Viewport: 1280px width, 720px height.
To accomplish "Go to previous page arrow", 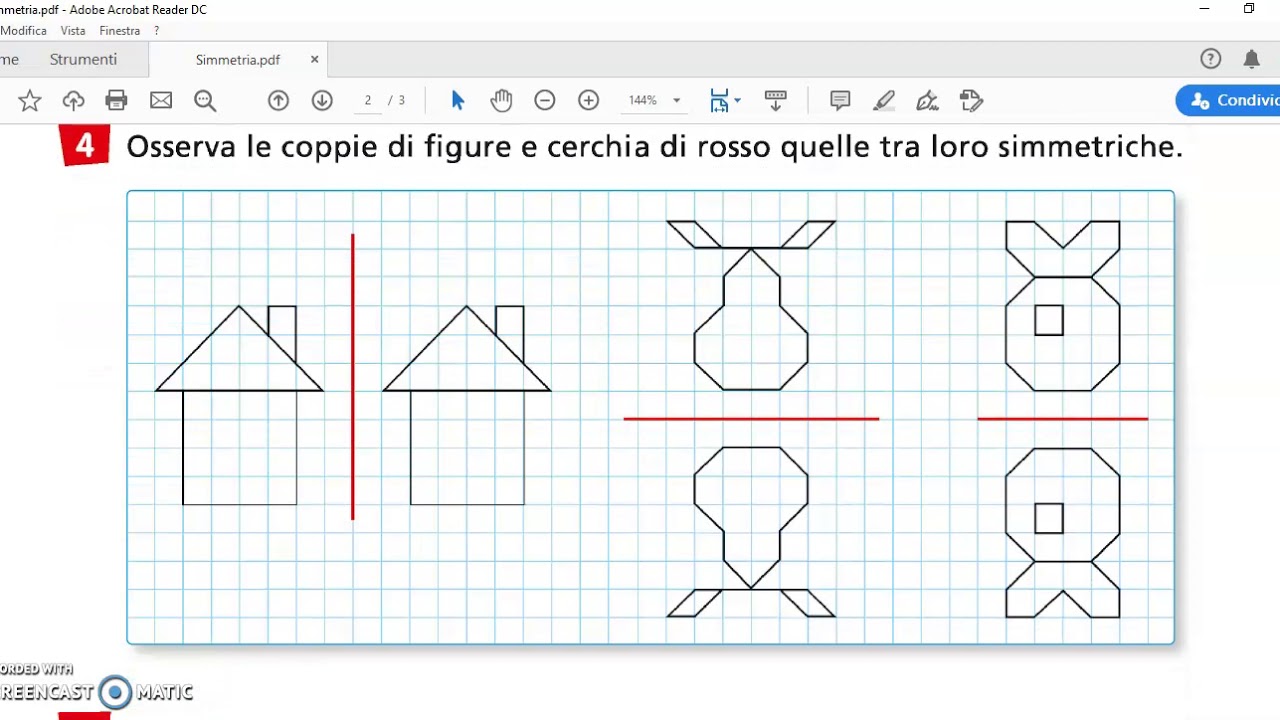I will click(x=278, y=100).
